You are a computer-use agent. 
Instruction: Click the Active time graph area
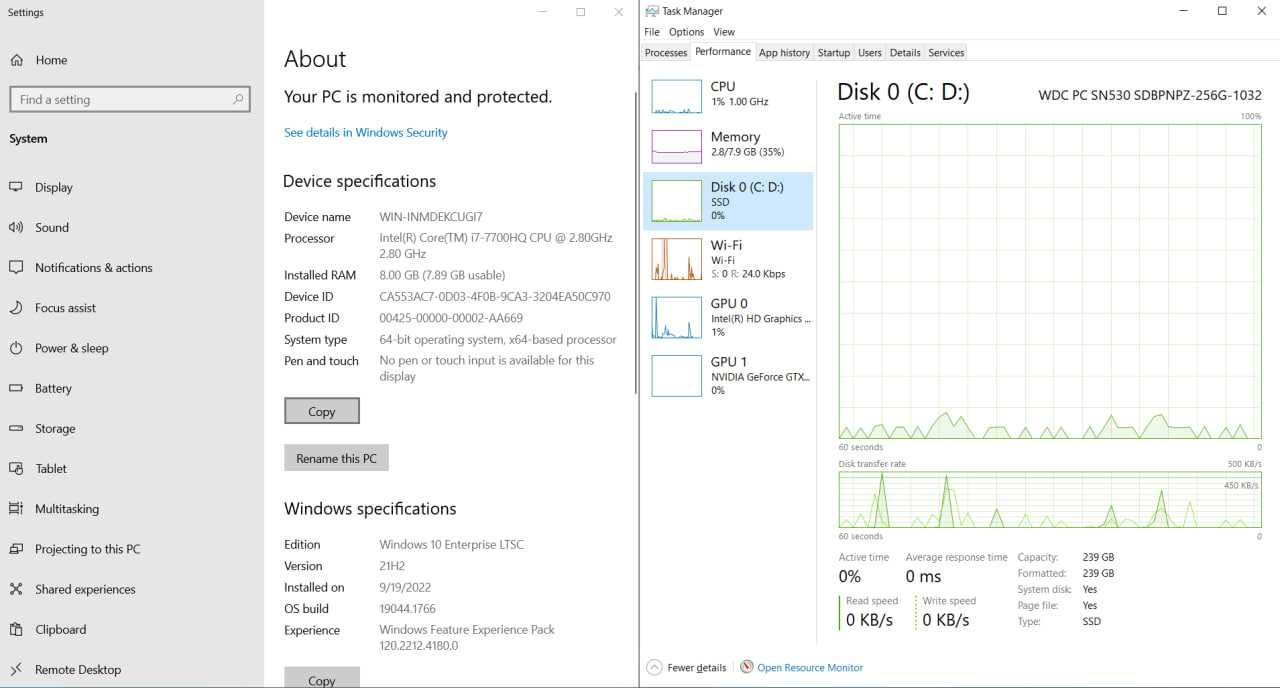tap(1050, 281)
